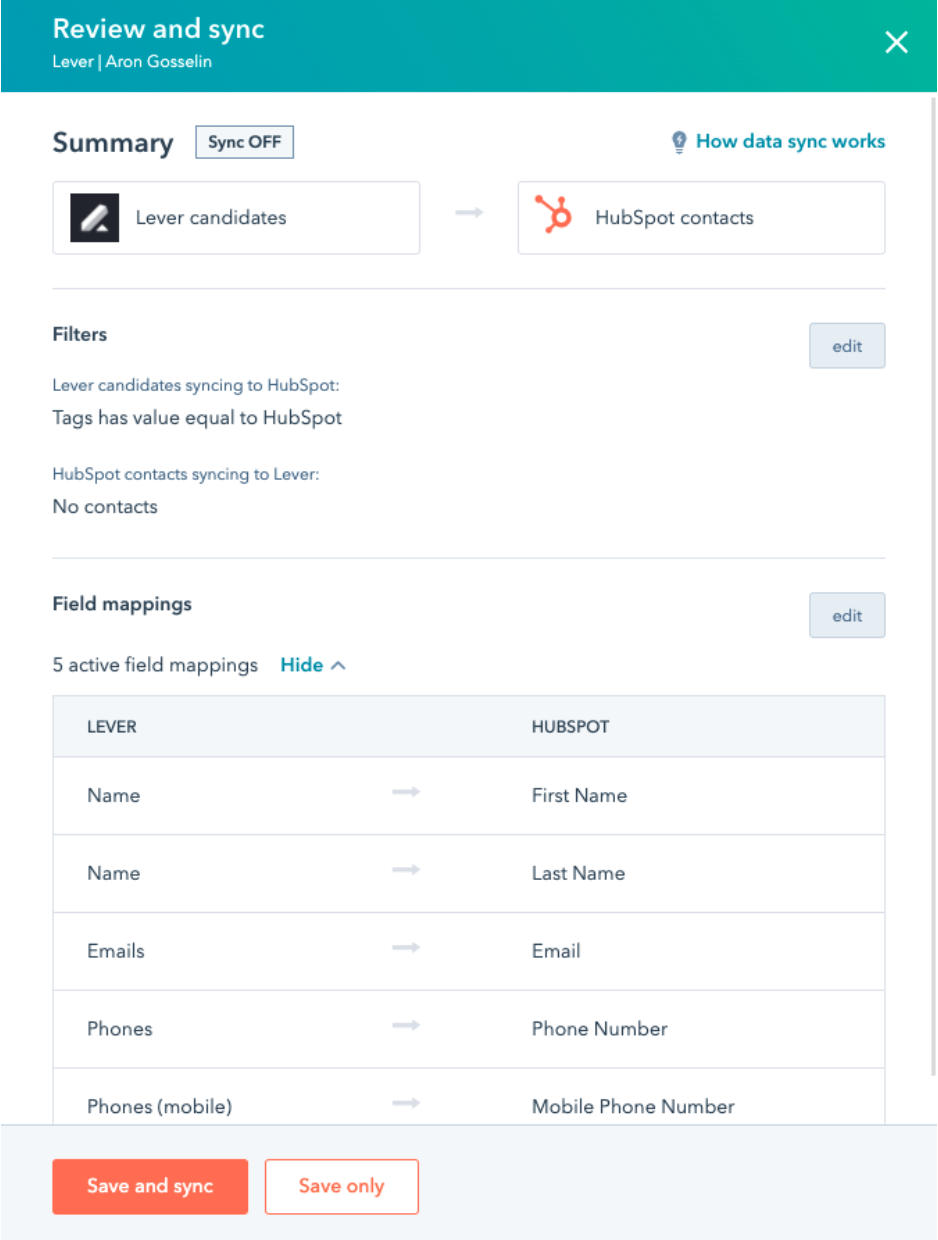Image resolution: width=938 pixels, height=1240 pixels.
Task: Select the HubSpot contacts destination card
Action: point(700,217)
